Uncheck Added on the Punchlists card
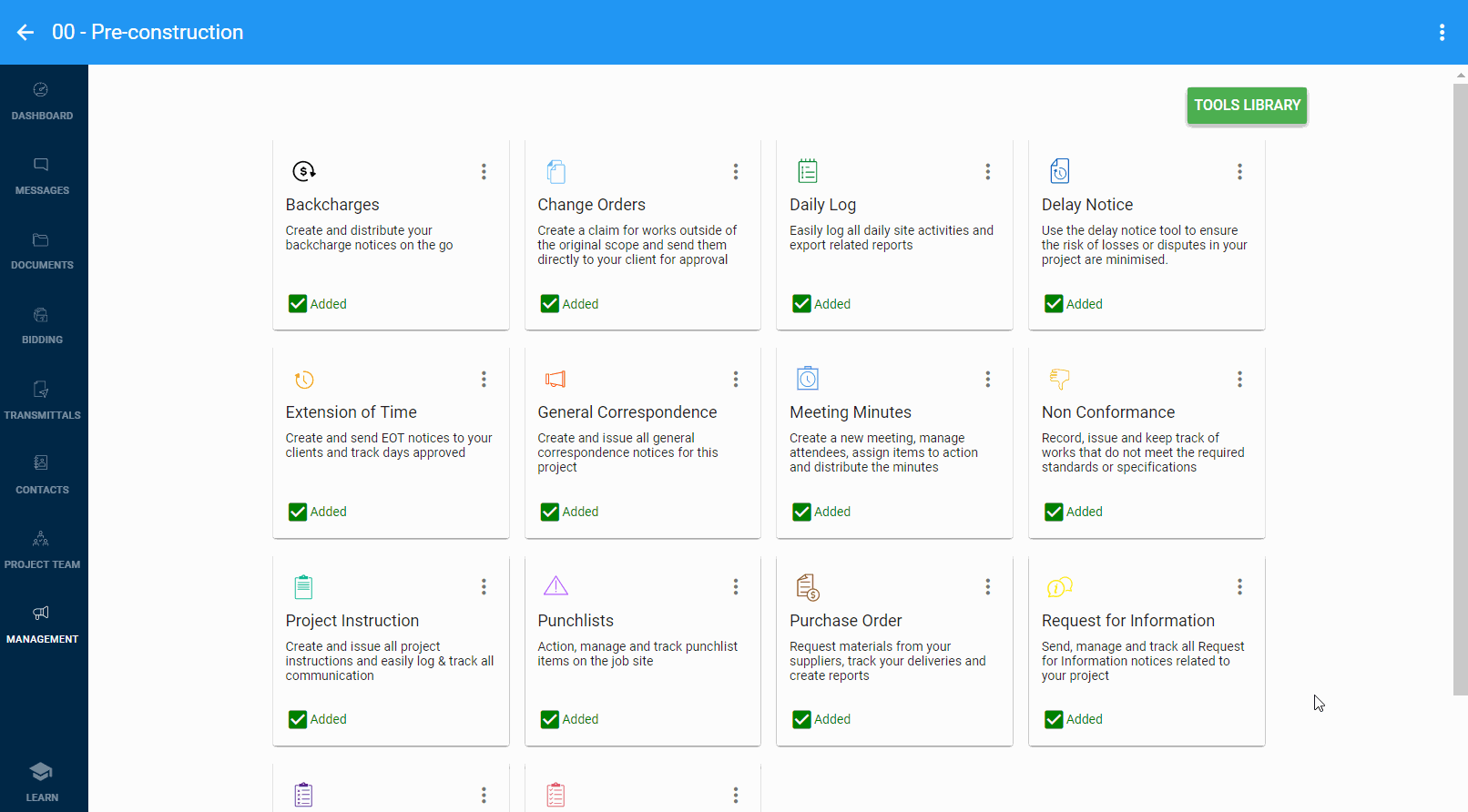The width and height of the screenshot is (1468, 812). (x=550, y=719)
